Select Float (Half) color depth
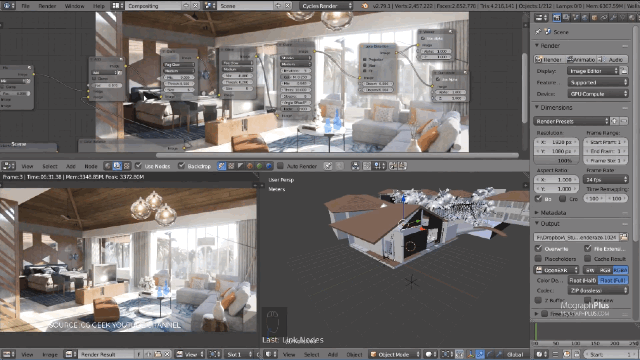 [x=583, y=280]
